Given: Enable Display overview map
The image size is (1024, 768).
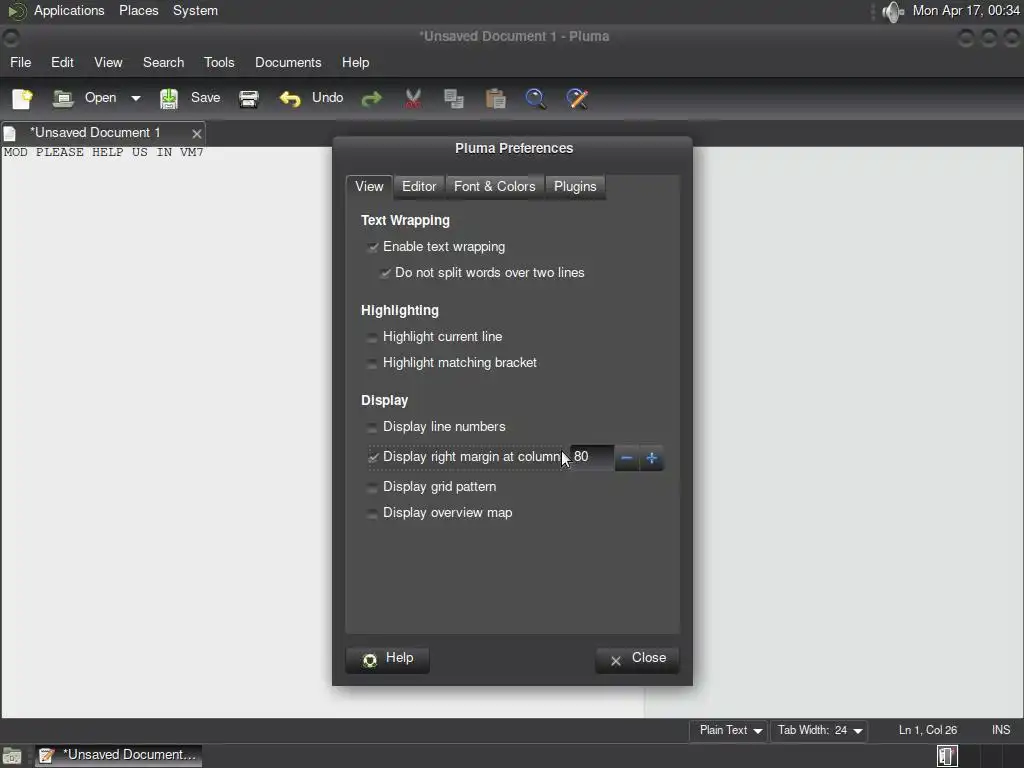Looking at the screenshot, I should click(372, 513).
